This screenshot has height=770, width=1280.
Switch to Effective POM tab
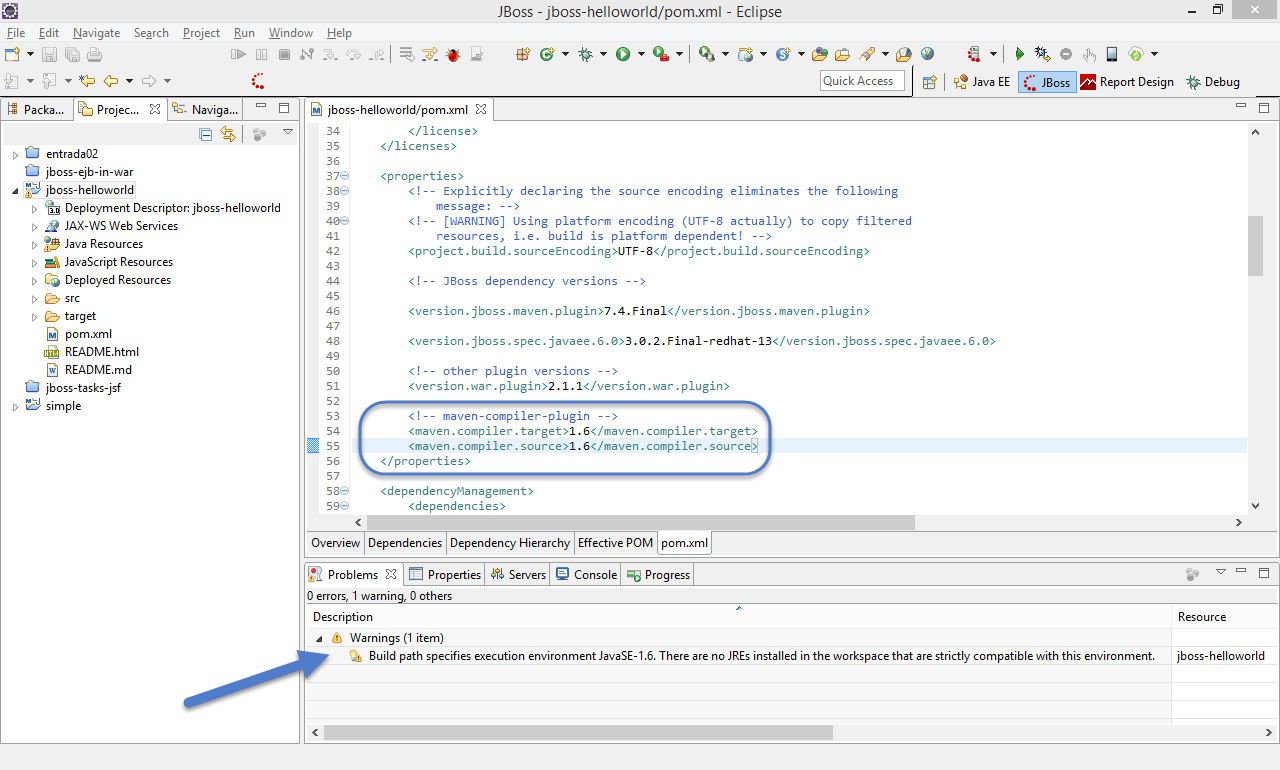tap(616, 543)
